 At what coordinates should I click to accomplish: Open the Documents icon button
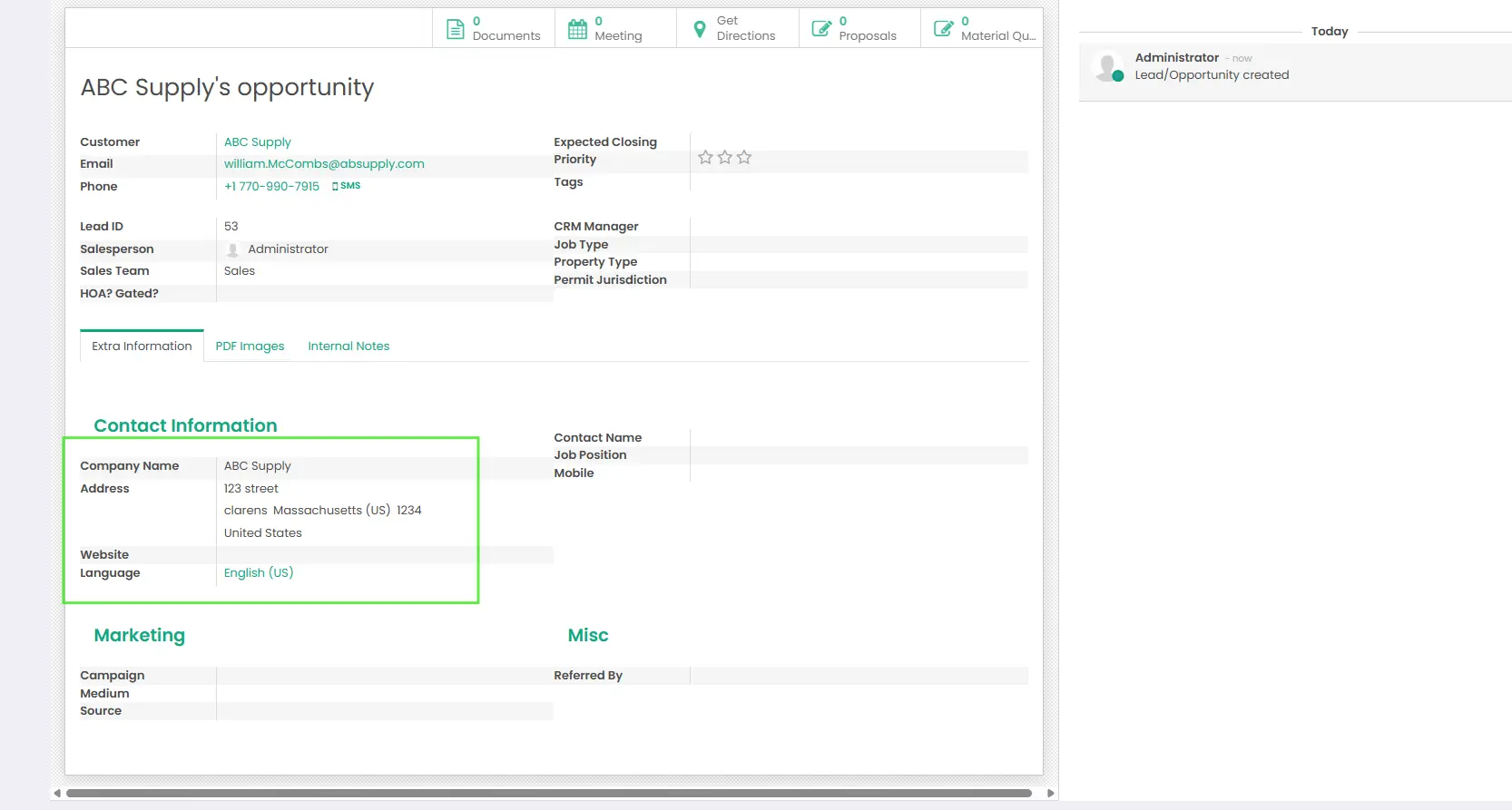(x=456, y=29)
